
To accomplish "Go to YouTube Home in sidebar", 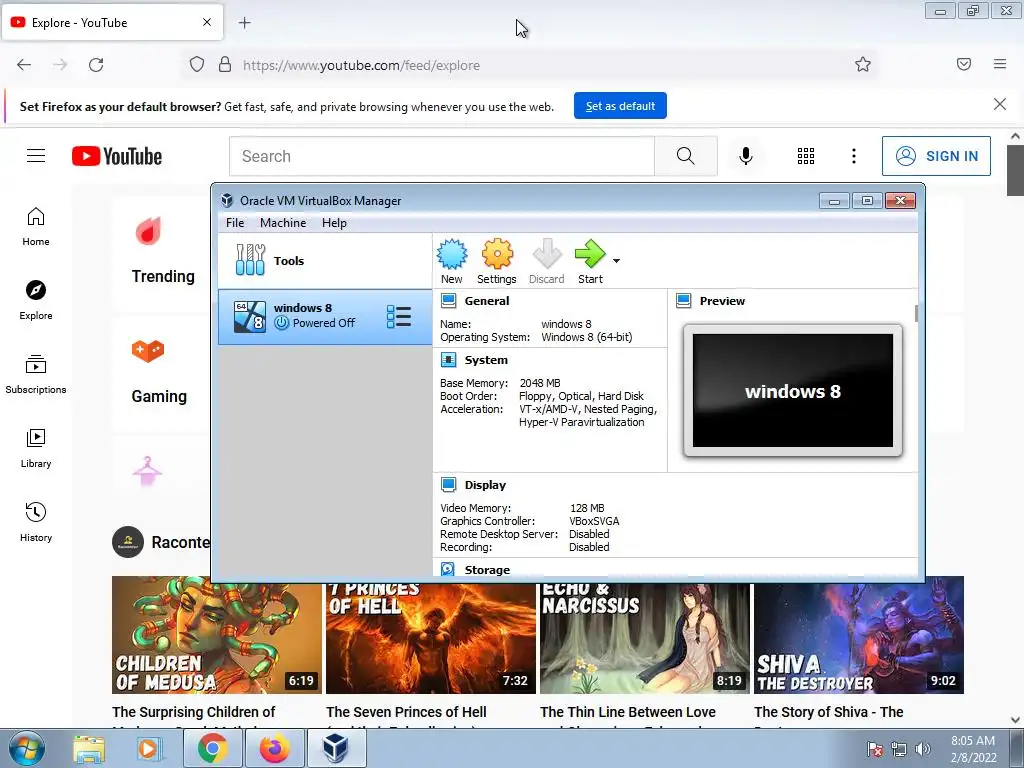I will coord(36,227).
